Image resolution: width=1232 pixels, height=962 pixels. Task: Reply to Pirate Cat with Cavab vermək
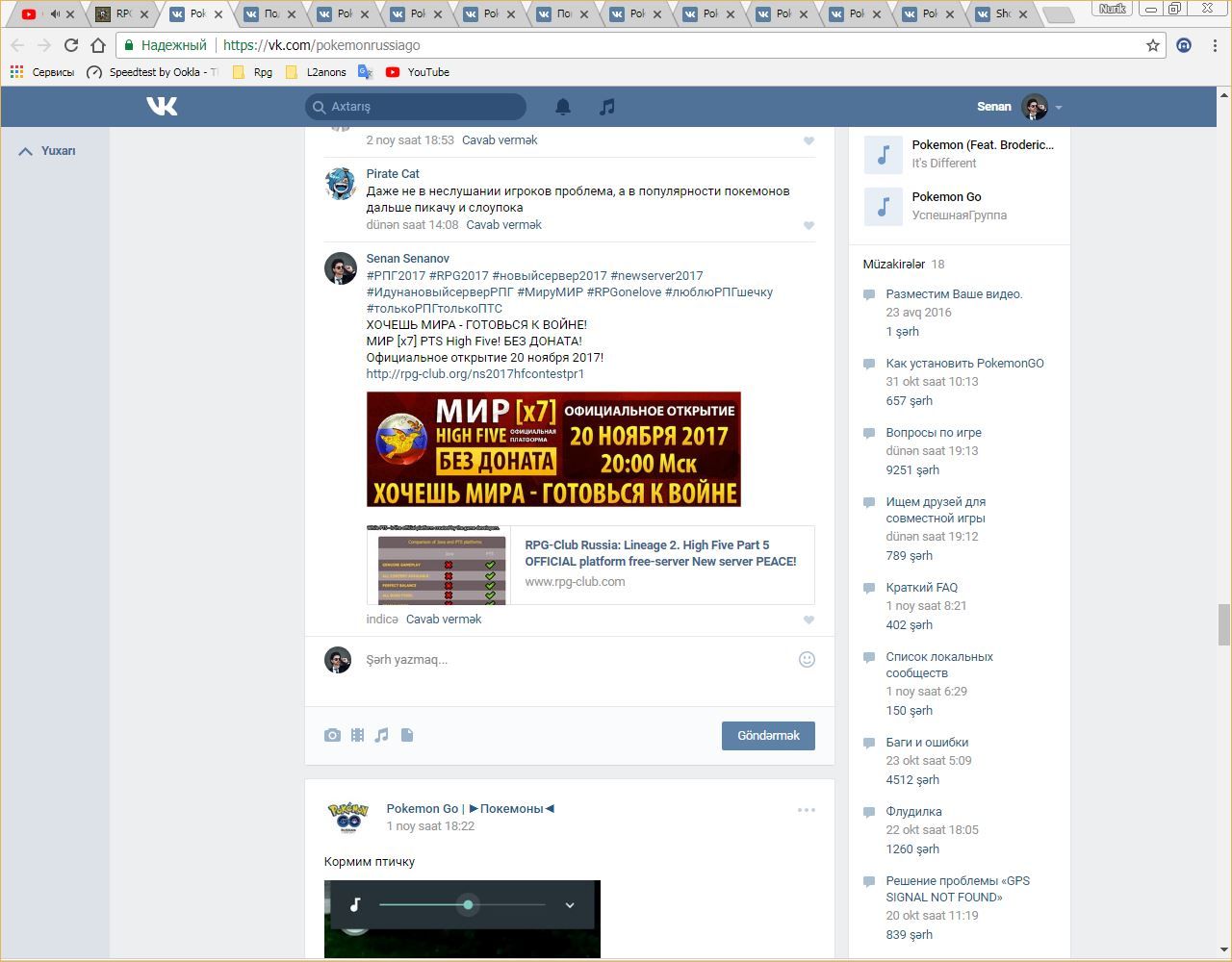(x=503, y=225)
